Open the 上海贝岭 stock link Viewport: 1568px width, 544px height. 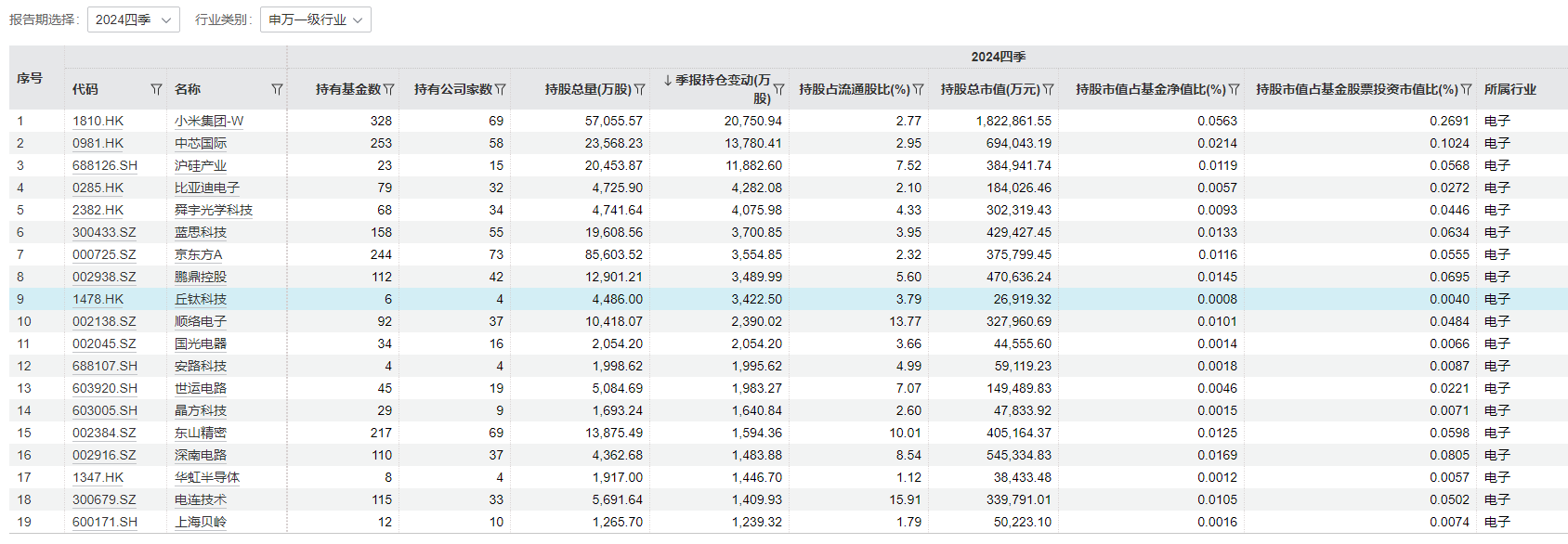pyautogui.click(x=201, y=522)
